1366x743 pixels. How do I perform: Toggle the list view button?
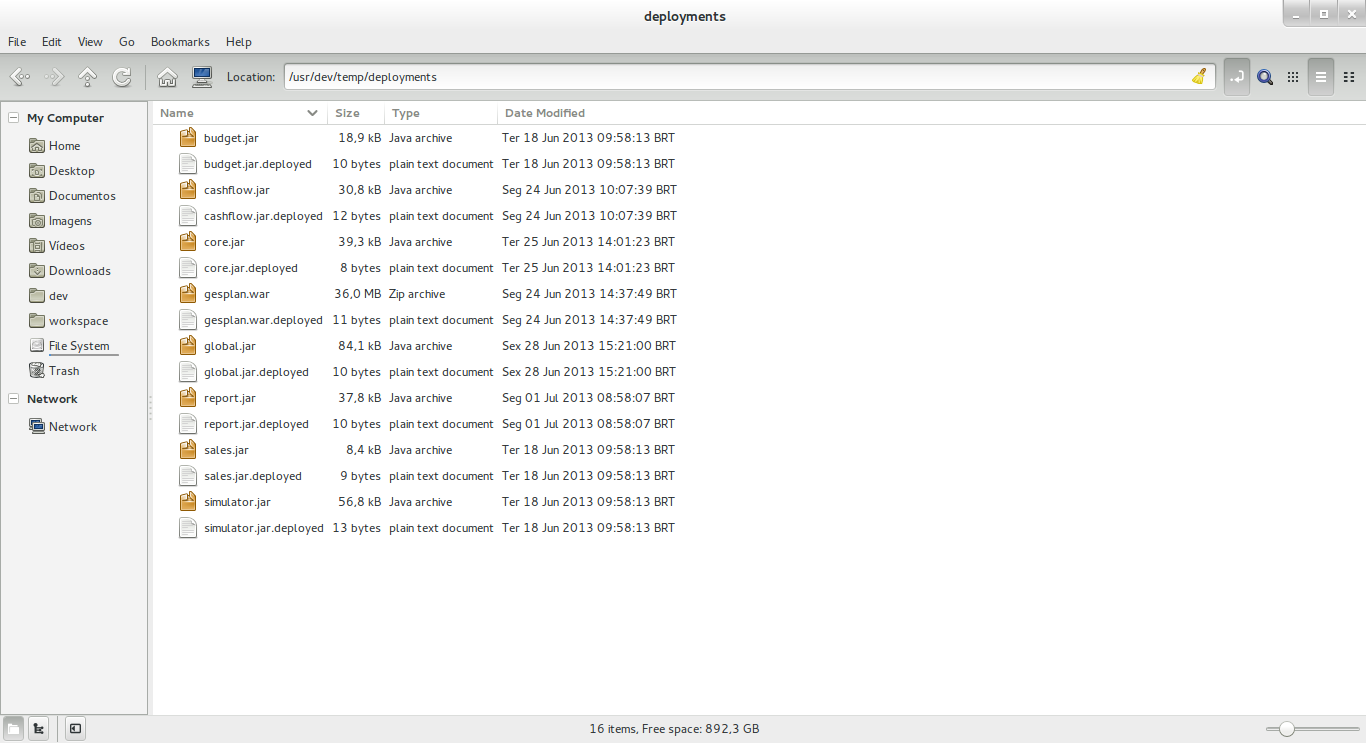(1321, 76)
